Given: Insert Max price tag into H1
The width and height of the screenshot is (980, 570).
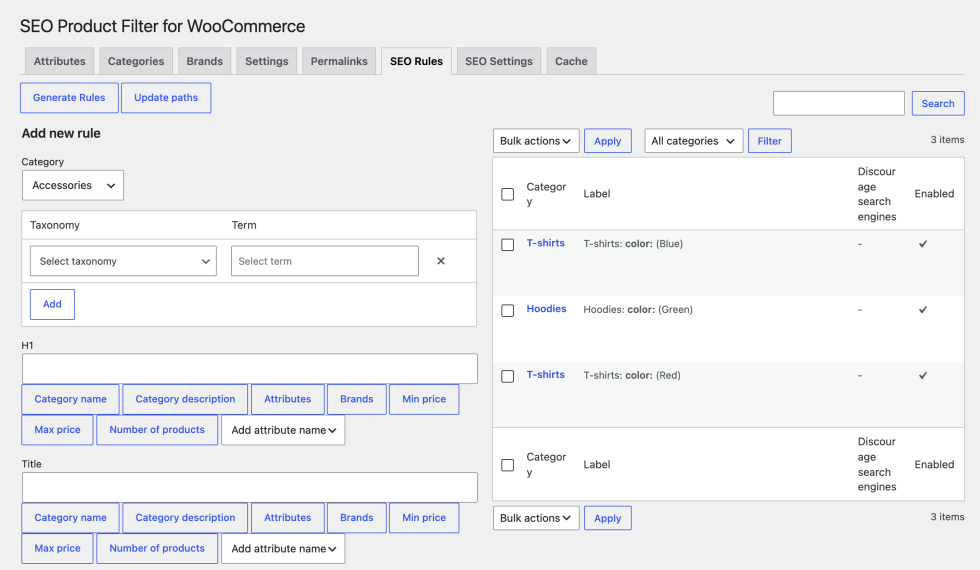Looking at the screenshot, I should (58, 429).
